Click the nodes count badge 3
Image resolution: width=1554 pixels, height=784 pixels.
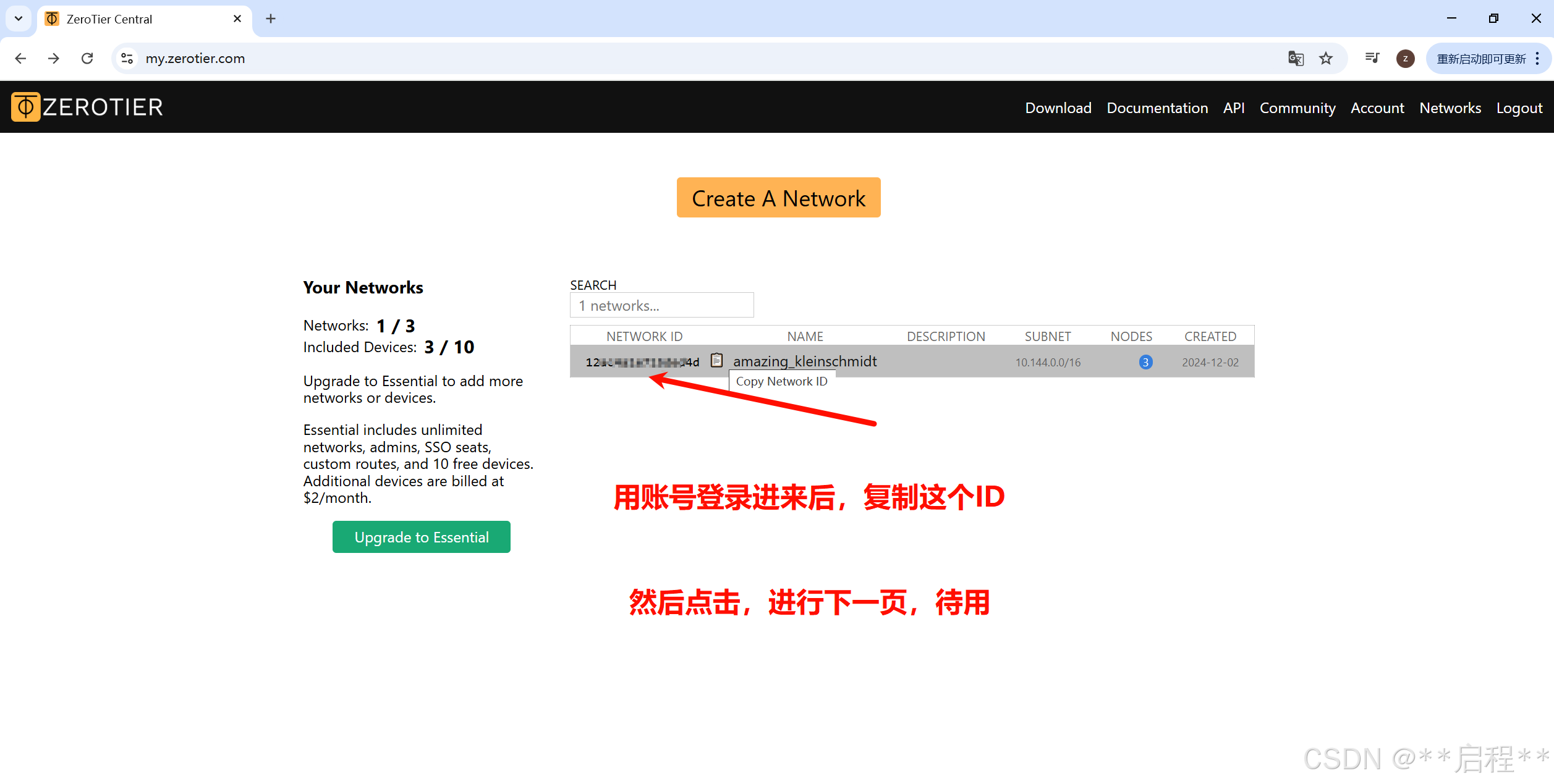[x=1145, y=362]
